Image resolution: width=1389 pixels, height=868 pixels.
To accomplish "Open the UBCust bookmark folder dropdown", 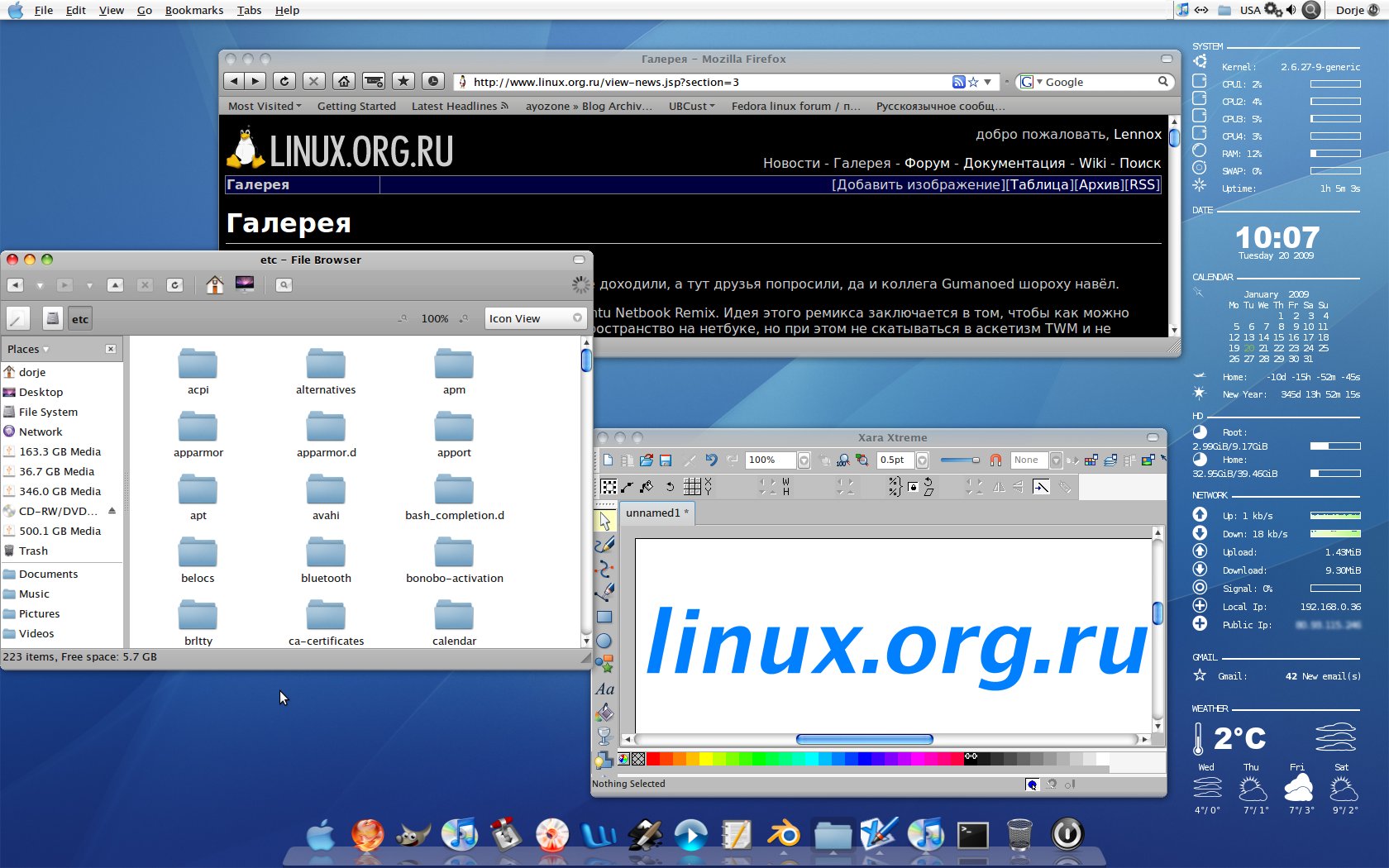I will tap(691, 106).
